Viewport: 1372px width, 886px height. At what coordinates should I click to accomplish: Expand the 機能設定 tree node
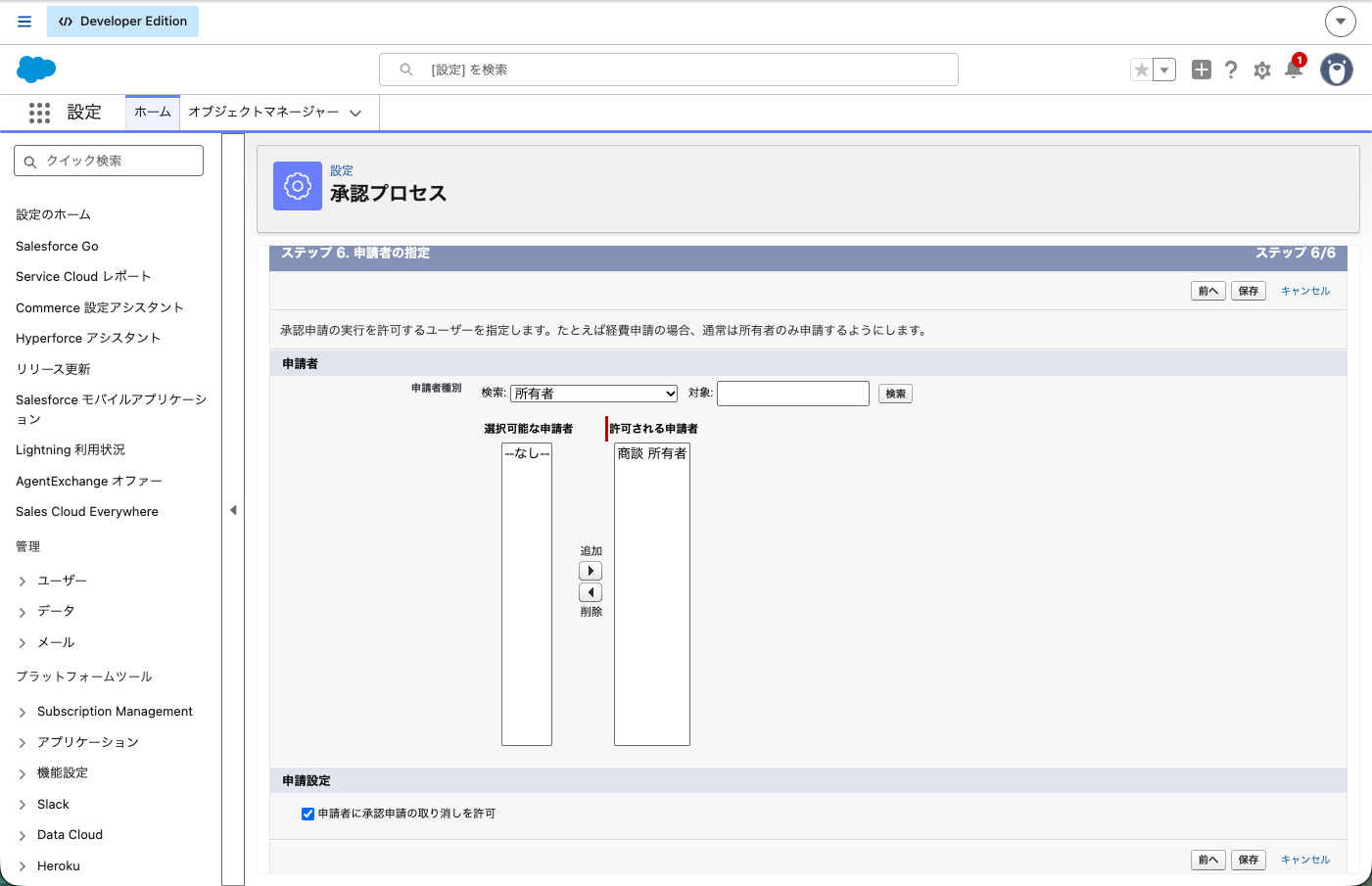point(22,774)
